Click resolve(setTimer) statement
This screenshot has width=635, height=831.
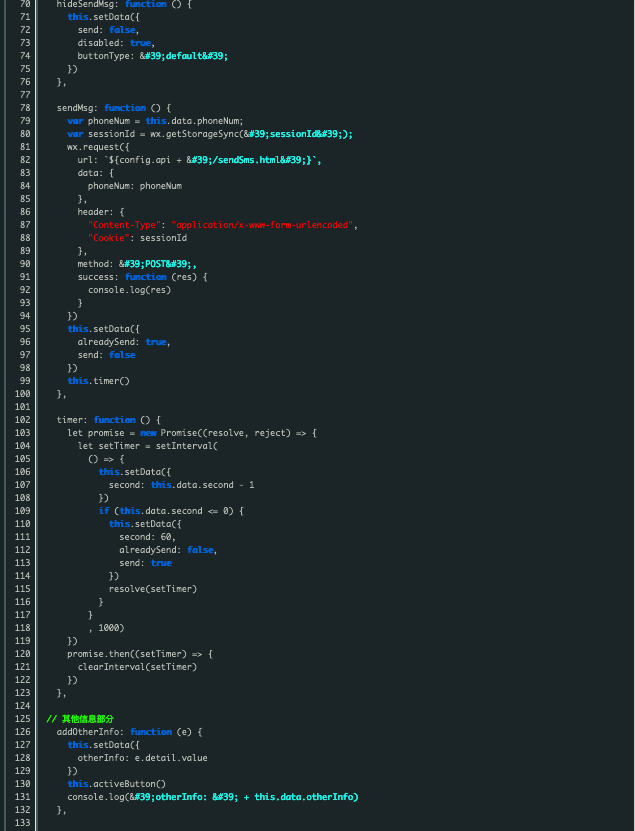152,589
